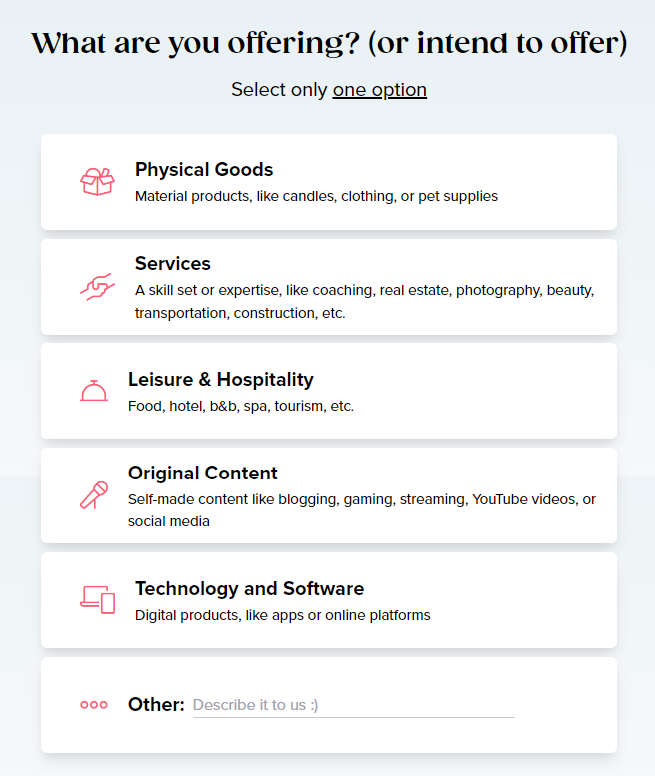Click the handshake Services icon

click(97, 286)
